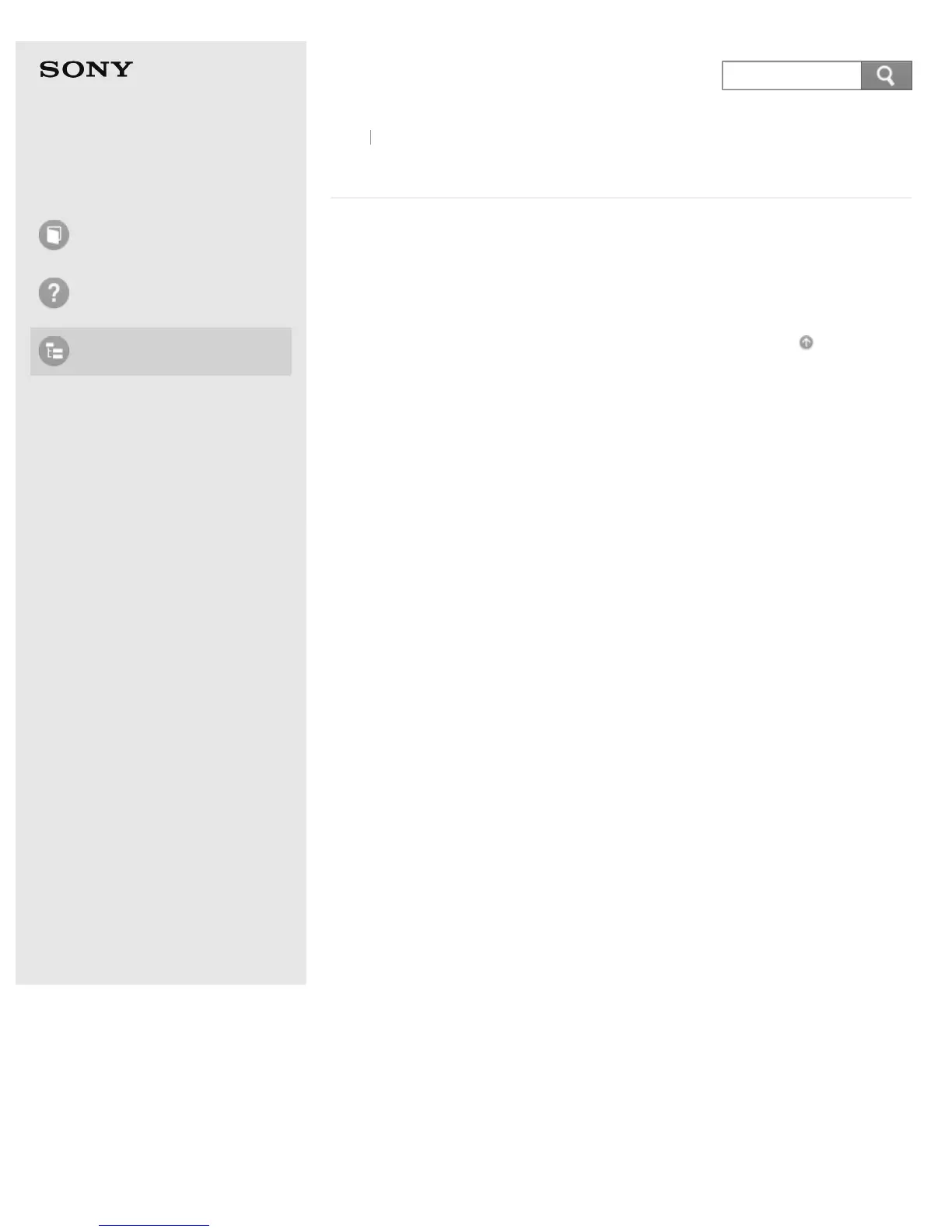Click inside the empty search field
The image size is (952, 1232).
(792, 75)
